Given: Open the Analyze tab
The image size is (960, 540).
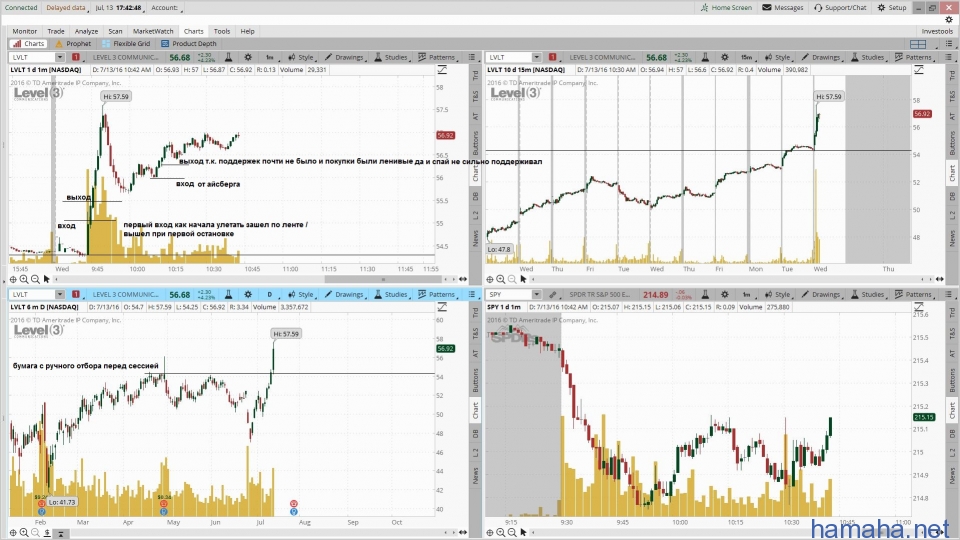Looking at the screenshot, I should tap(86, 31).
